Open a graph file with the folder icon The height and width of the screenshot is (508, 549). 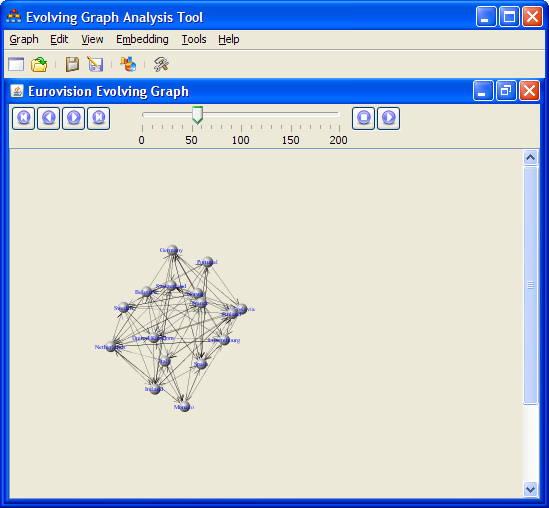pyautogui.click(x=39, y=64)
